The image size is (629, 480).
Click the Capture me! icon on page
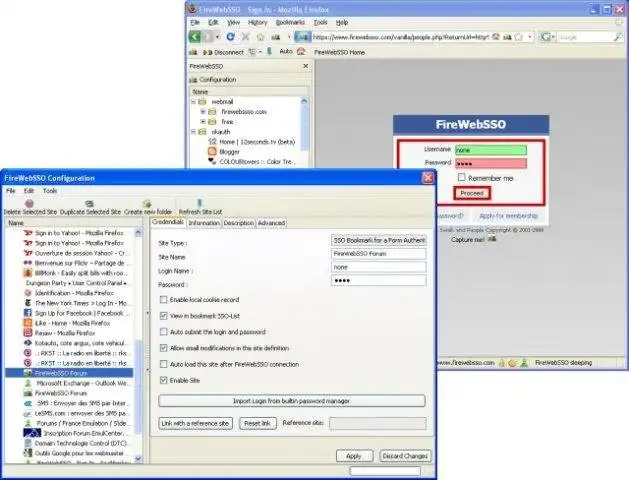click(492, 239)
